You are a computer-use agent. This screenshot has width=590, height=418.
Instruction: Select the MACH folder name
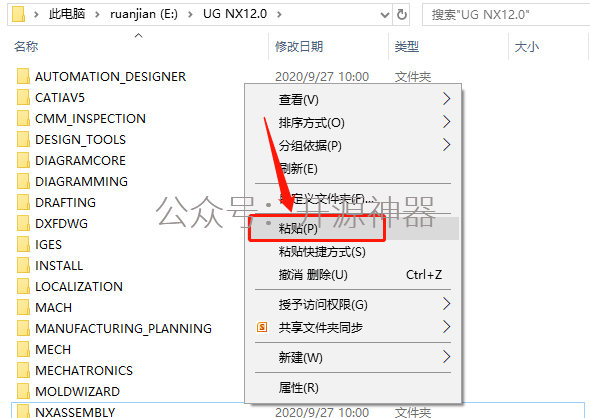point(53,308)
